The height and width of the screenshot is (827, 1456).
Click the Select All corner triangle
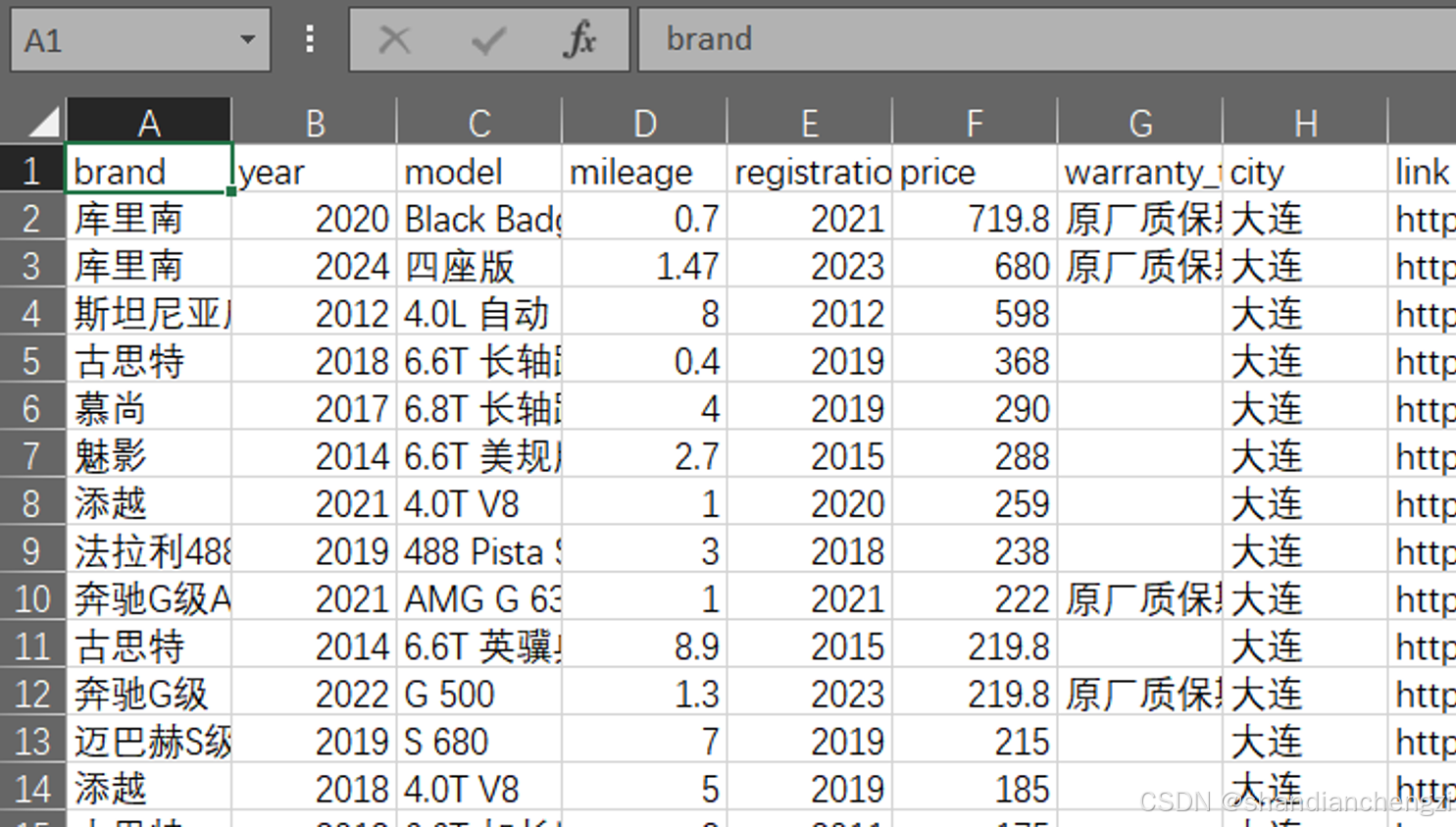coord(43,122)
